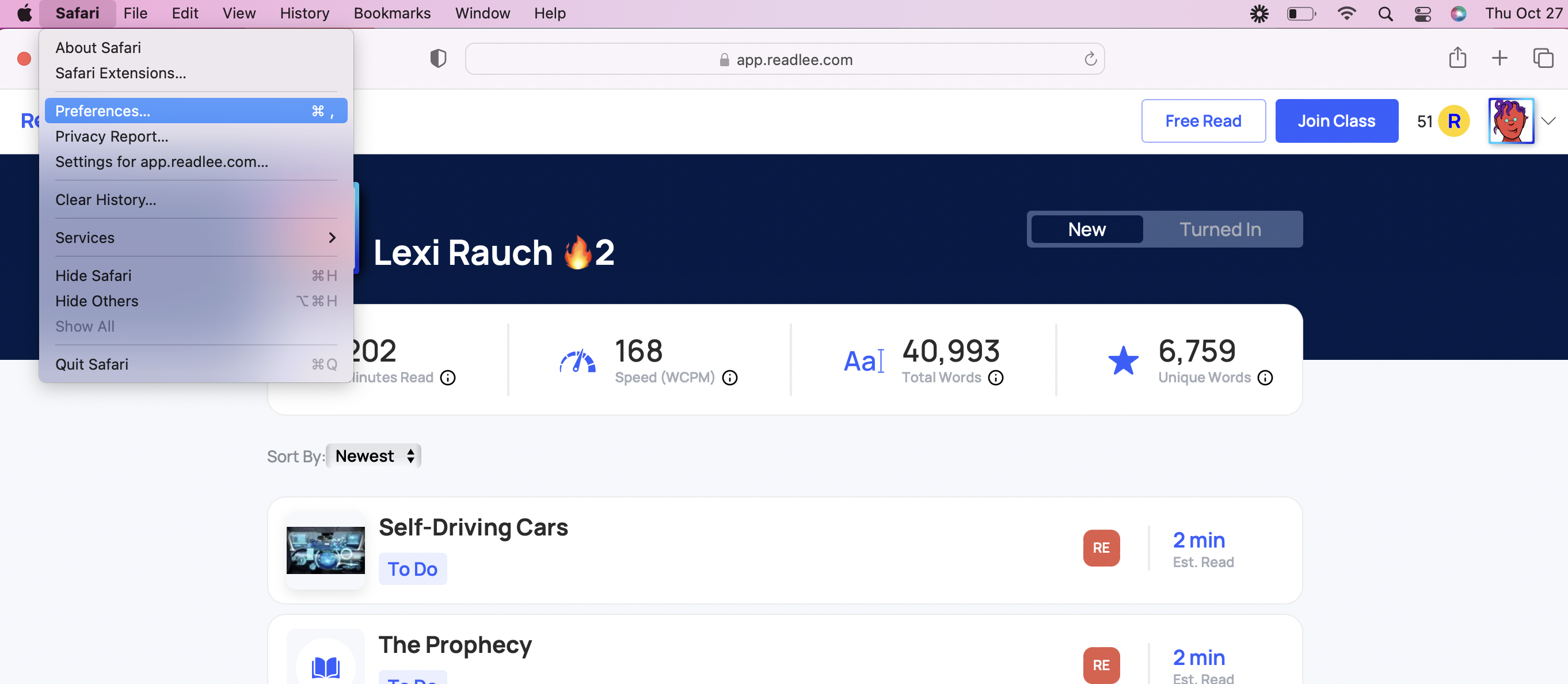Click the info icon next to Minutes Read
This screenshot has height=684, width=1568.
tap(448, 378)
